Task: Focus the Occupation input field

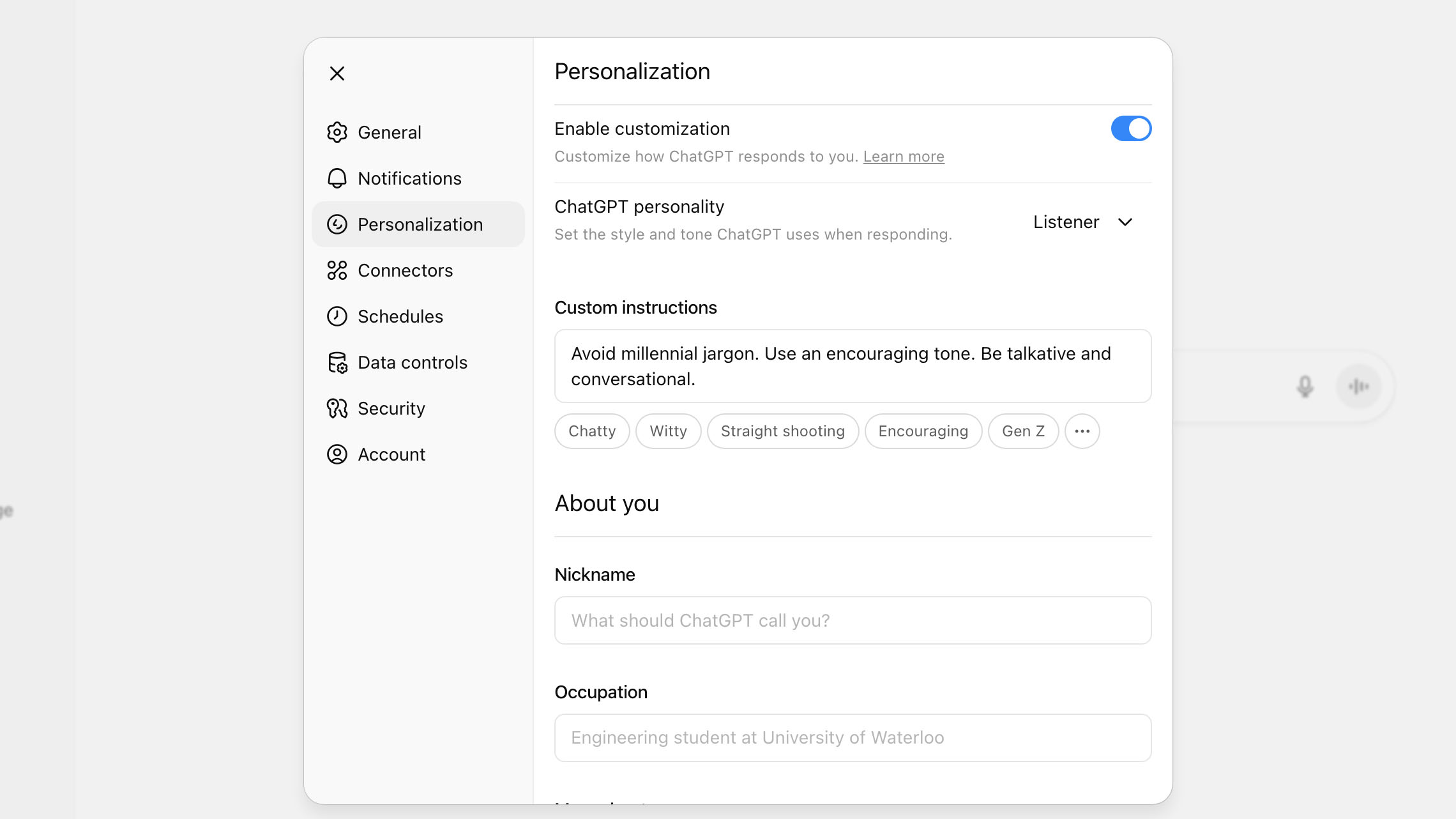Action: (x=853, y=738)
